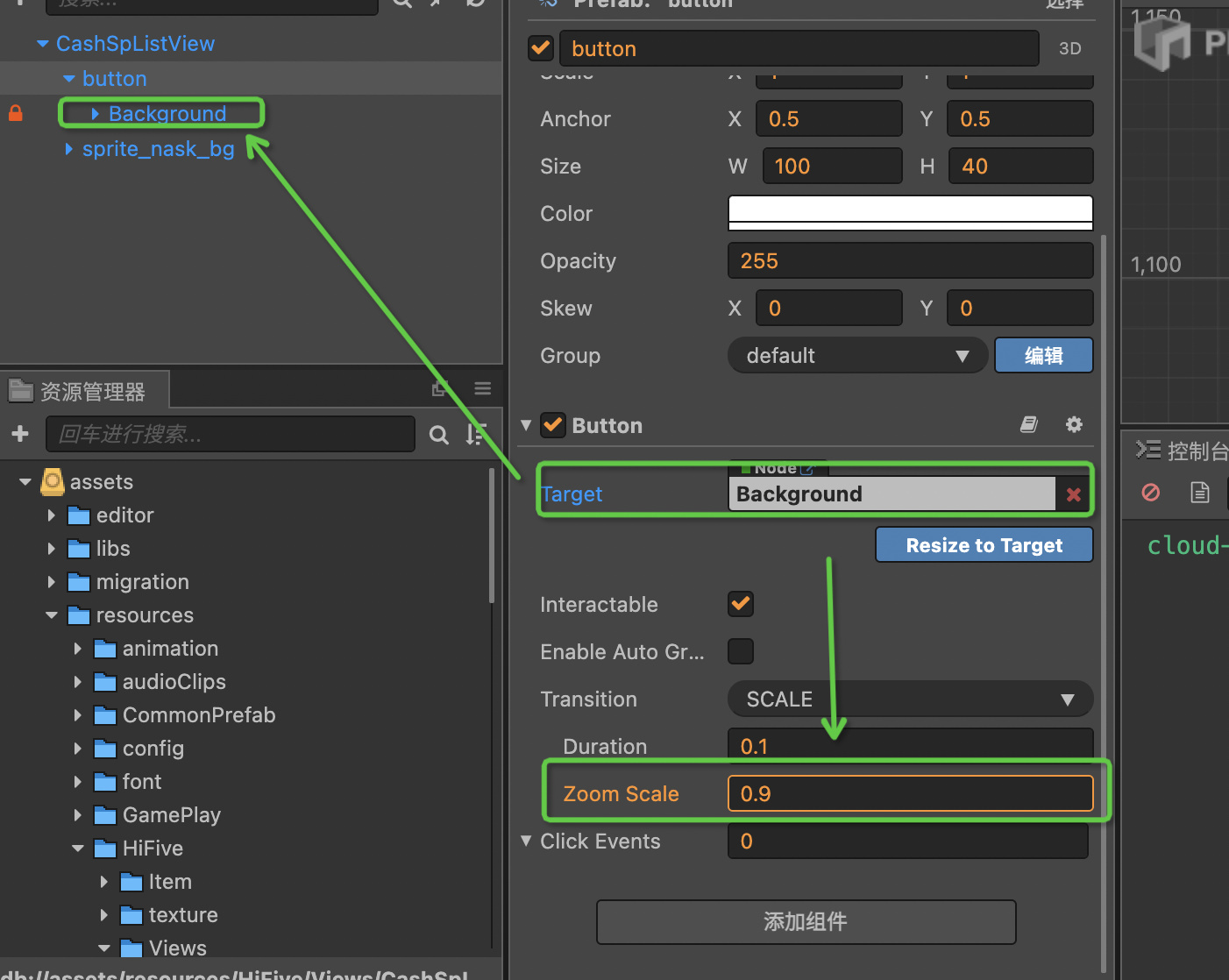This screenshot has width=1229, height=980.
Task: Collapse the Button component section
Action: coord(526,425)
